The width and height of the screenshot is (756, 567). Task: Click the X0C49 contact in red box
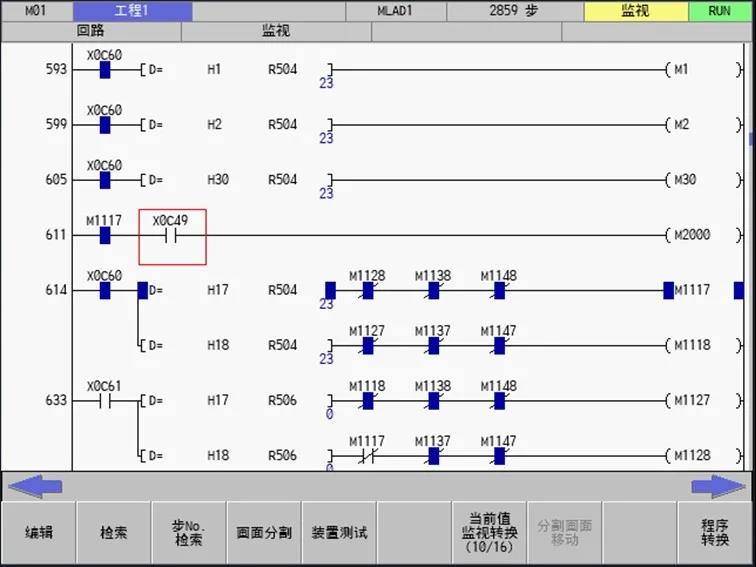click(172, 236)
